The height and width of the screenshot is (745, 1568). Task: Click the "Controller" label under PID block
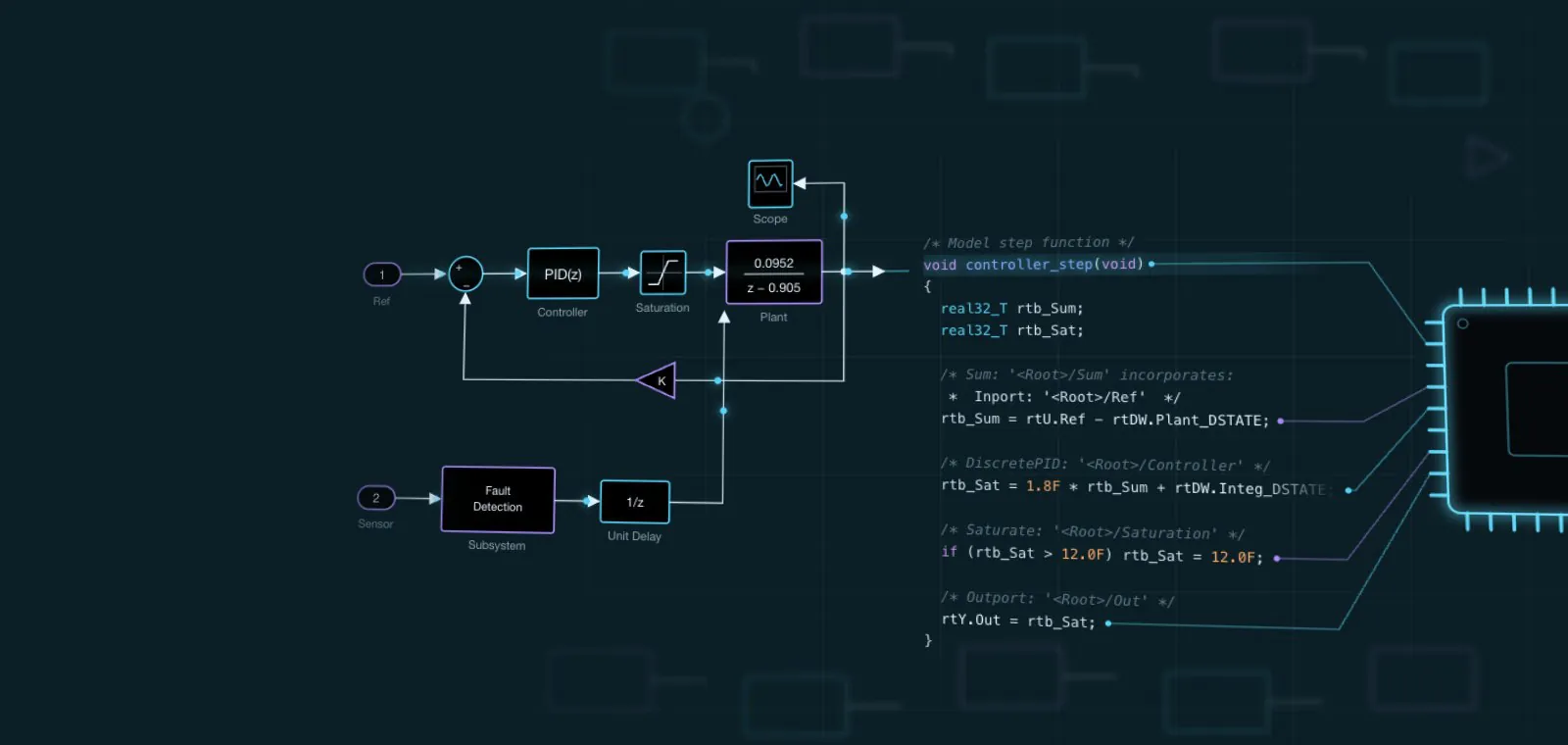click(x=563, y=313)
